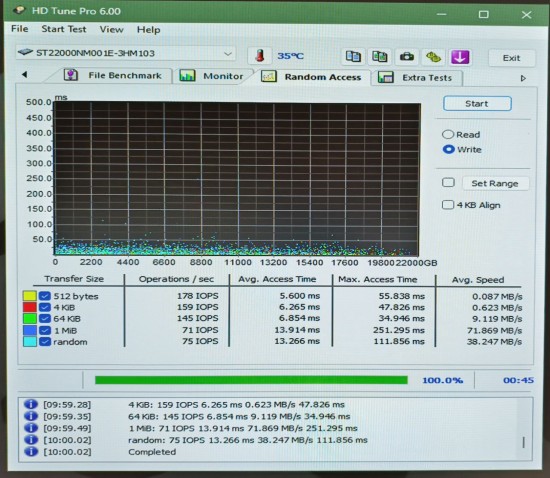Click the Set Range button
This screenshot has width=550, height=478.
click(495, 183)
